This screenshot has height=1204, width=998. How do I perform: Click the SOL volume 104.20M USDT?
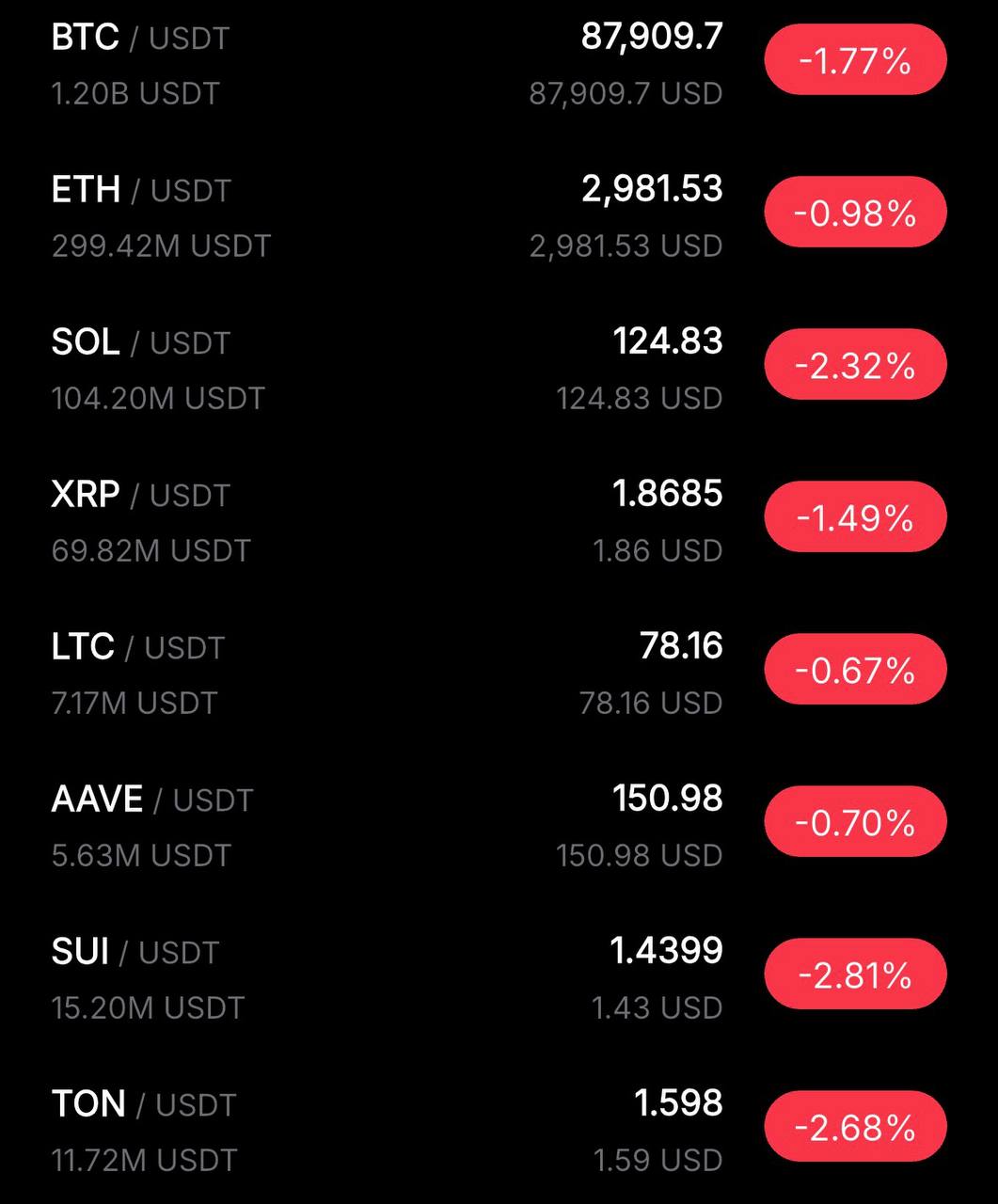pyautogui.click(x=158, y=399)
